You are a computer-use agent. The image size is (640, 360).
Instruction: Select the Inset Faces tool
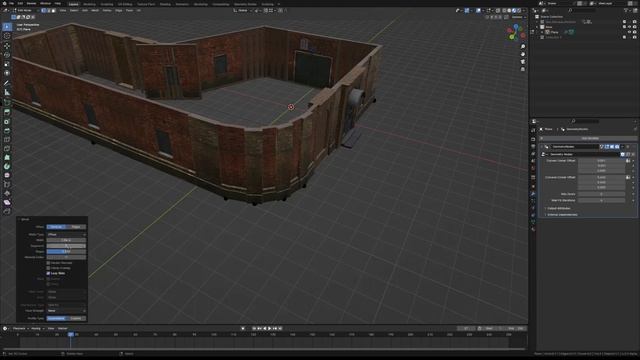[7, 122]
